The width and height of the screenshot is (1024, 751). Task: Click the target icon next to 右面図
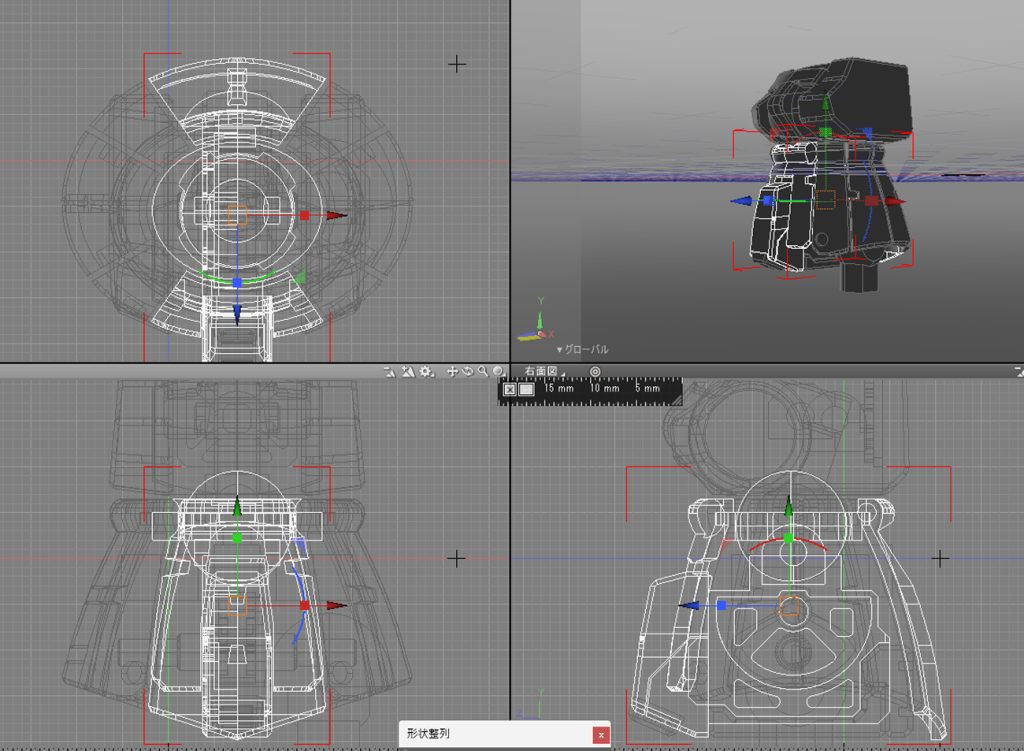click(595, 372)
